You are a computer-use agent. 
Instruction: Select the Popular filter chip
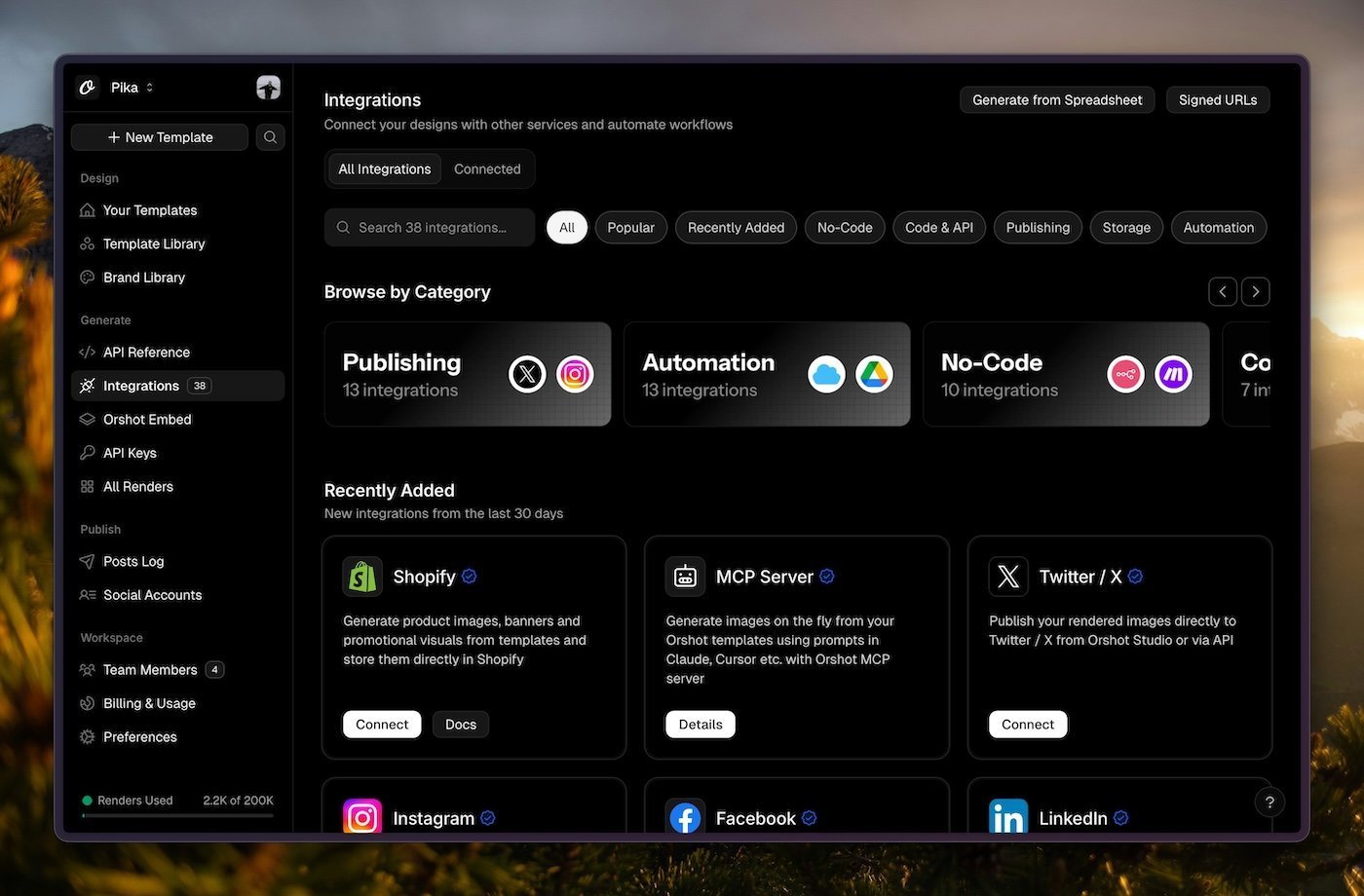click(x=630, y=227)
